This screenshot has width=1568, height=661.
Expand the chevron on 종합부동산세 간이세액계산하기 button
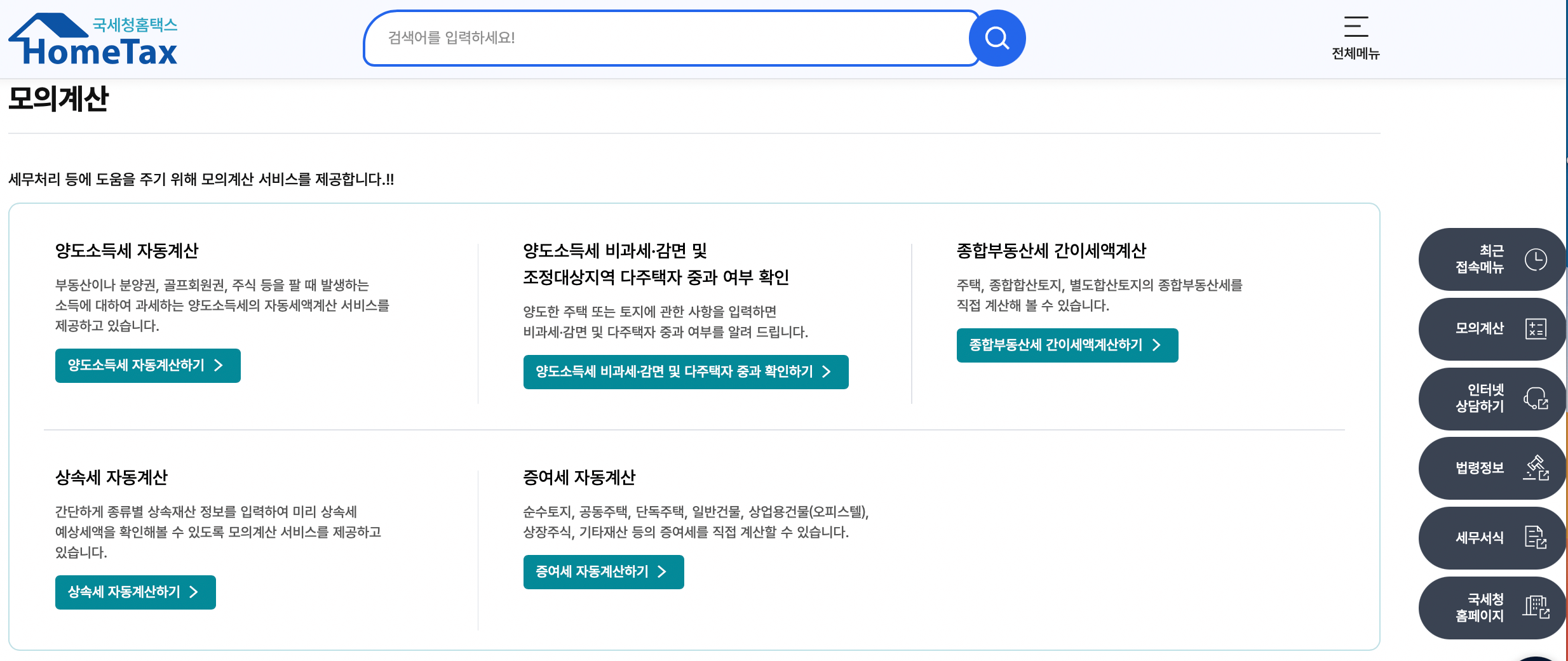1157,345
